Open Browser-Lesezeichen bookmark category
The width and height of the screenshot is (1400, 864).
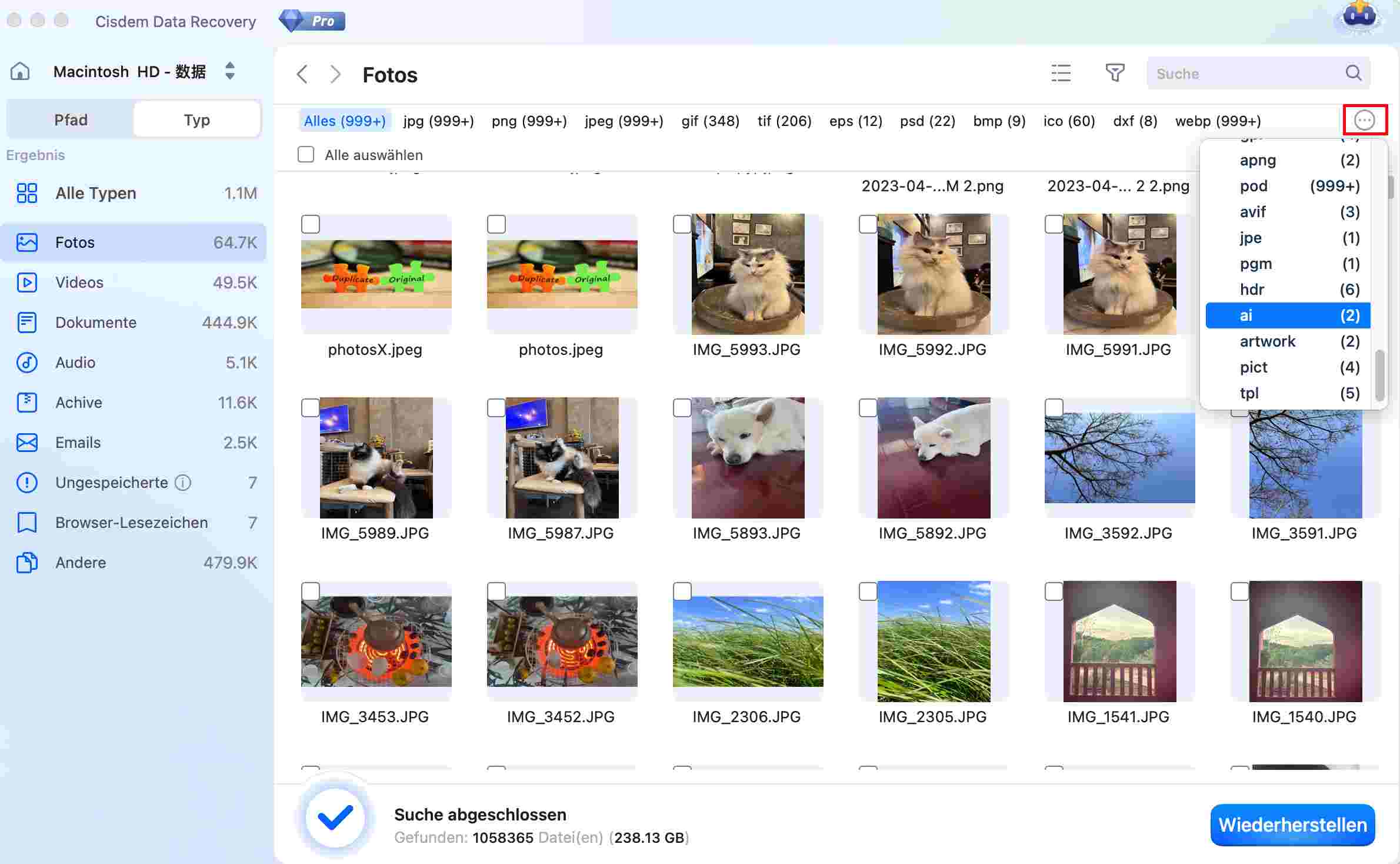[131, 523]
